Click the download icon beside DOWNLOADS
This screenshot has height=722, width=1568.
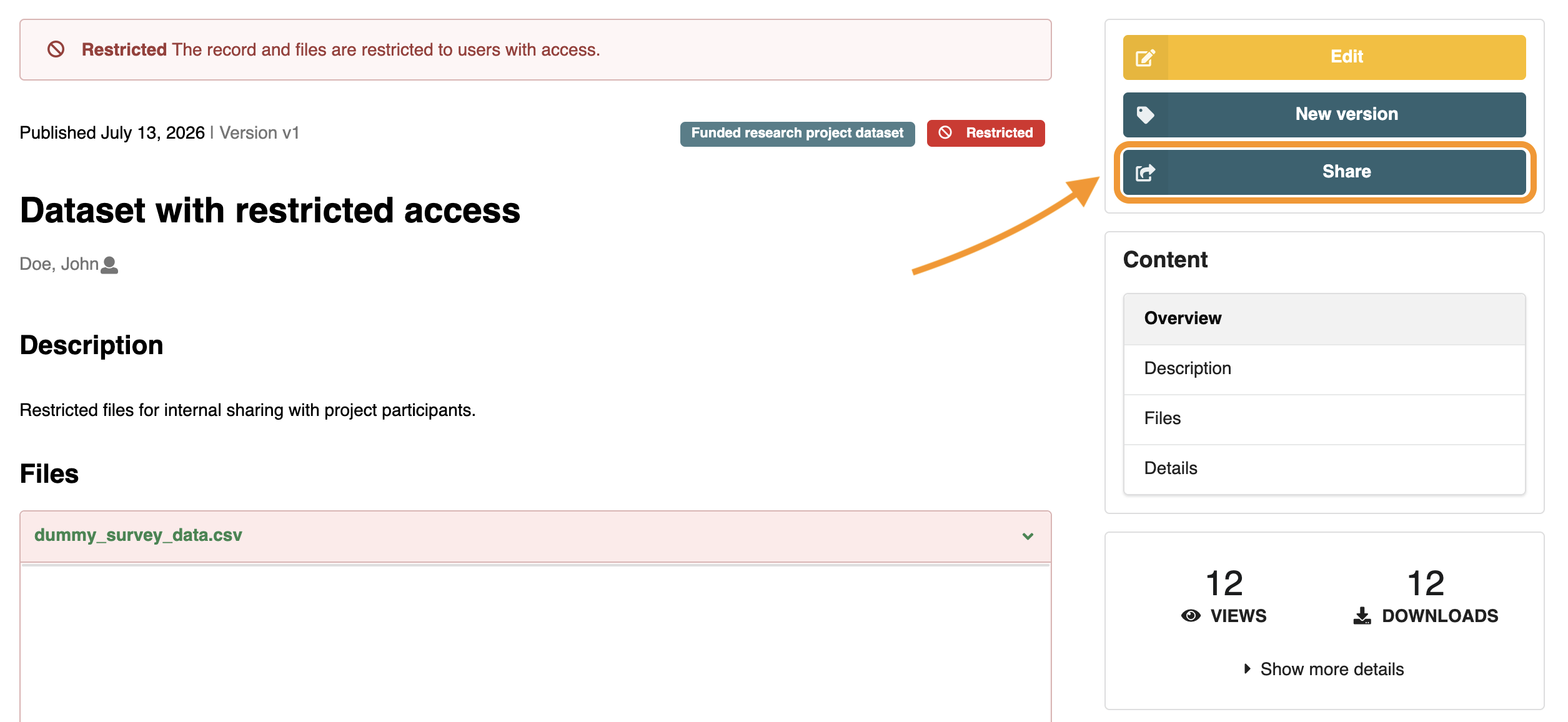point(1362,616)
